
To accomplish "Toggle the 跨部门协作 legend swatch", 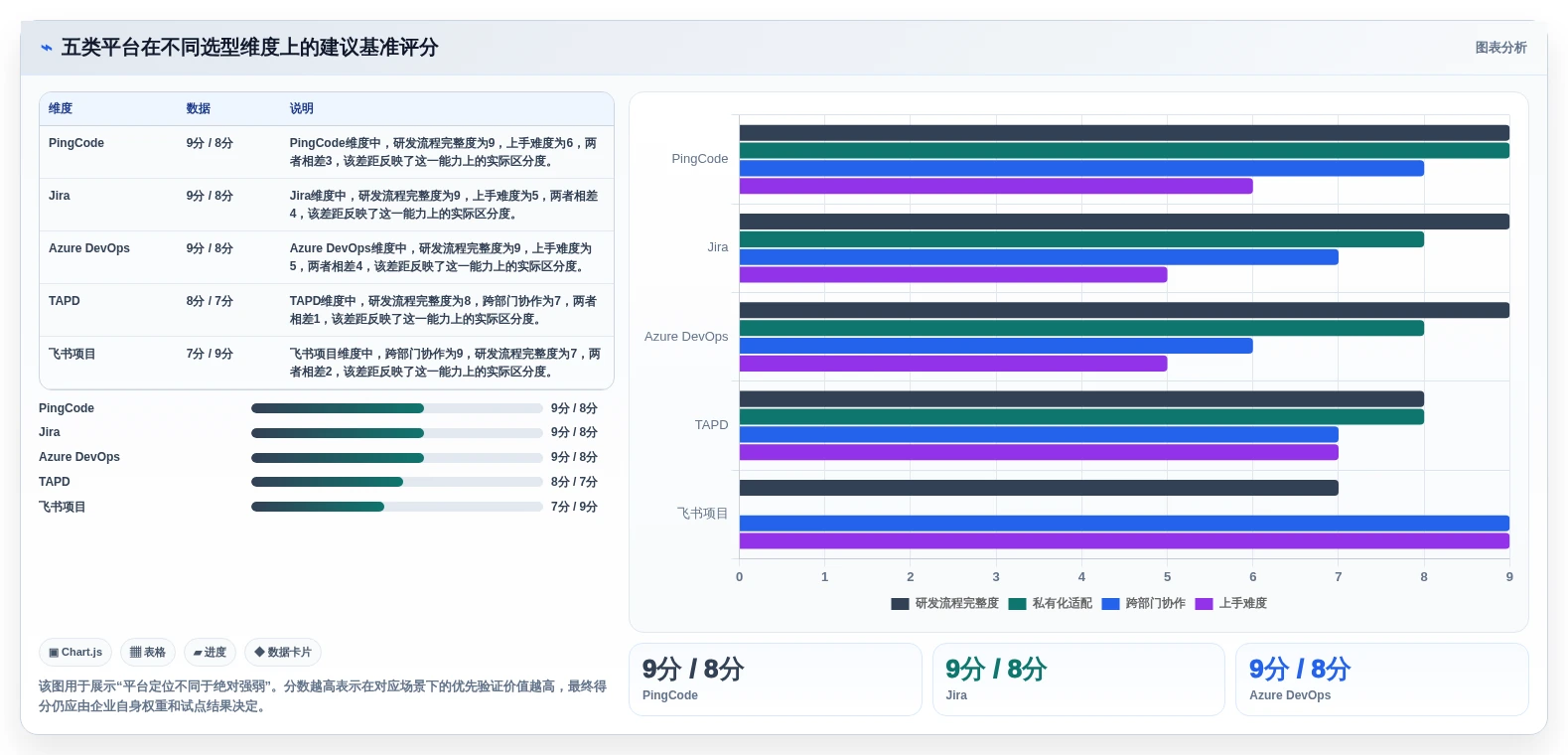I will 1110,604.
